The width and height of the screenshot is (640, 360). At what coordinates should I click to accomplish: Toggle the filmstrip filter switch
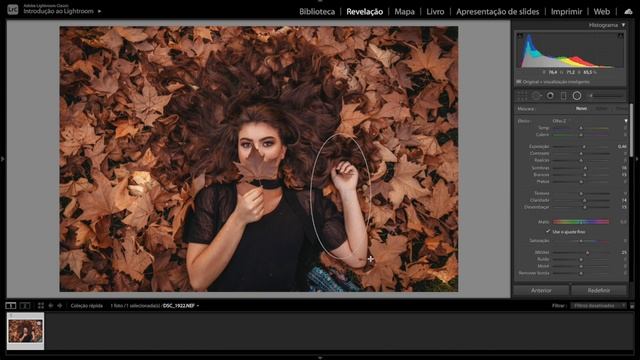[x=632, y=305]
